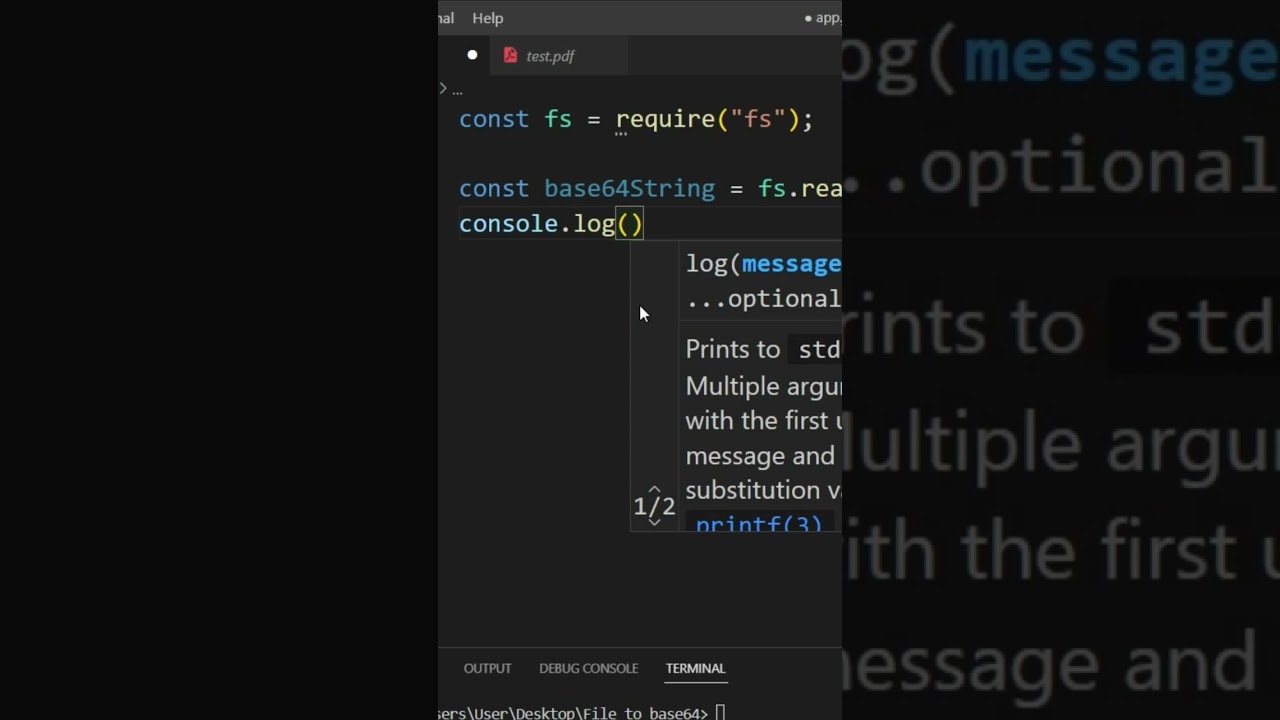Image resolution: width=1280 pixels, height=720 pixels.
Task: Open the DEBUG CONSOLE panel tab
Action: (588, 668)
